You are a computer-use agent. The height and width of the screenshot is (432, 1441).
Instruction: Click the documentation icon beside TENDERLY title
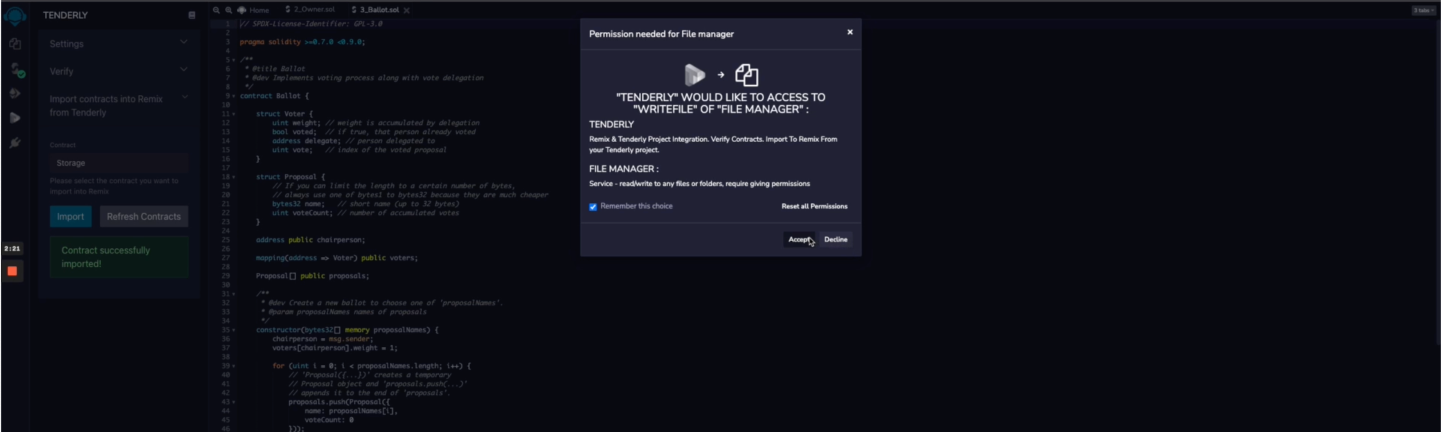192,15
